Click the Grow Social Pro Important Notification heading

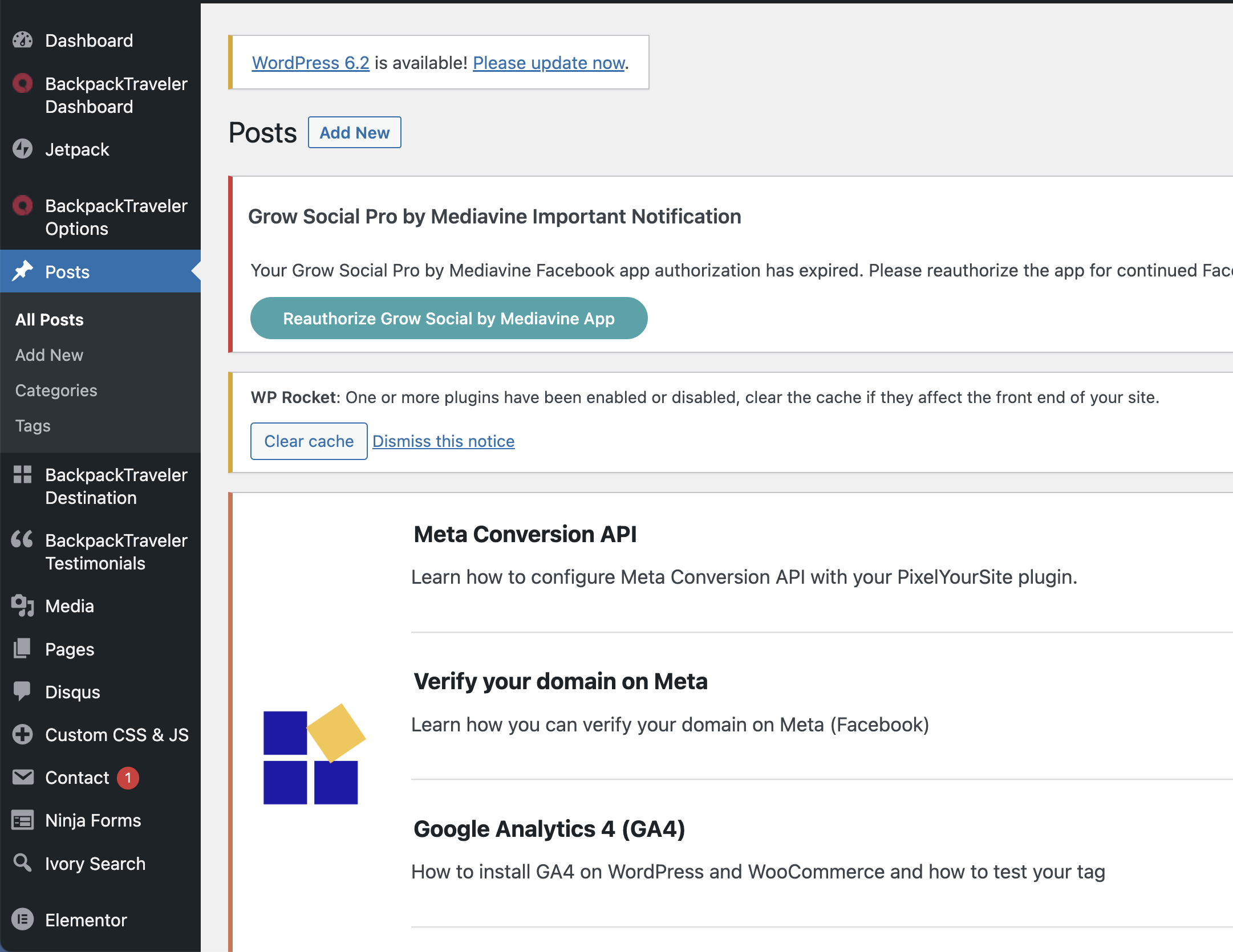tap(494, 217)
